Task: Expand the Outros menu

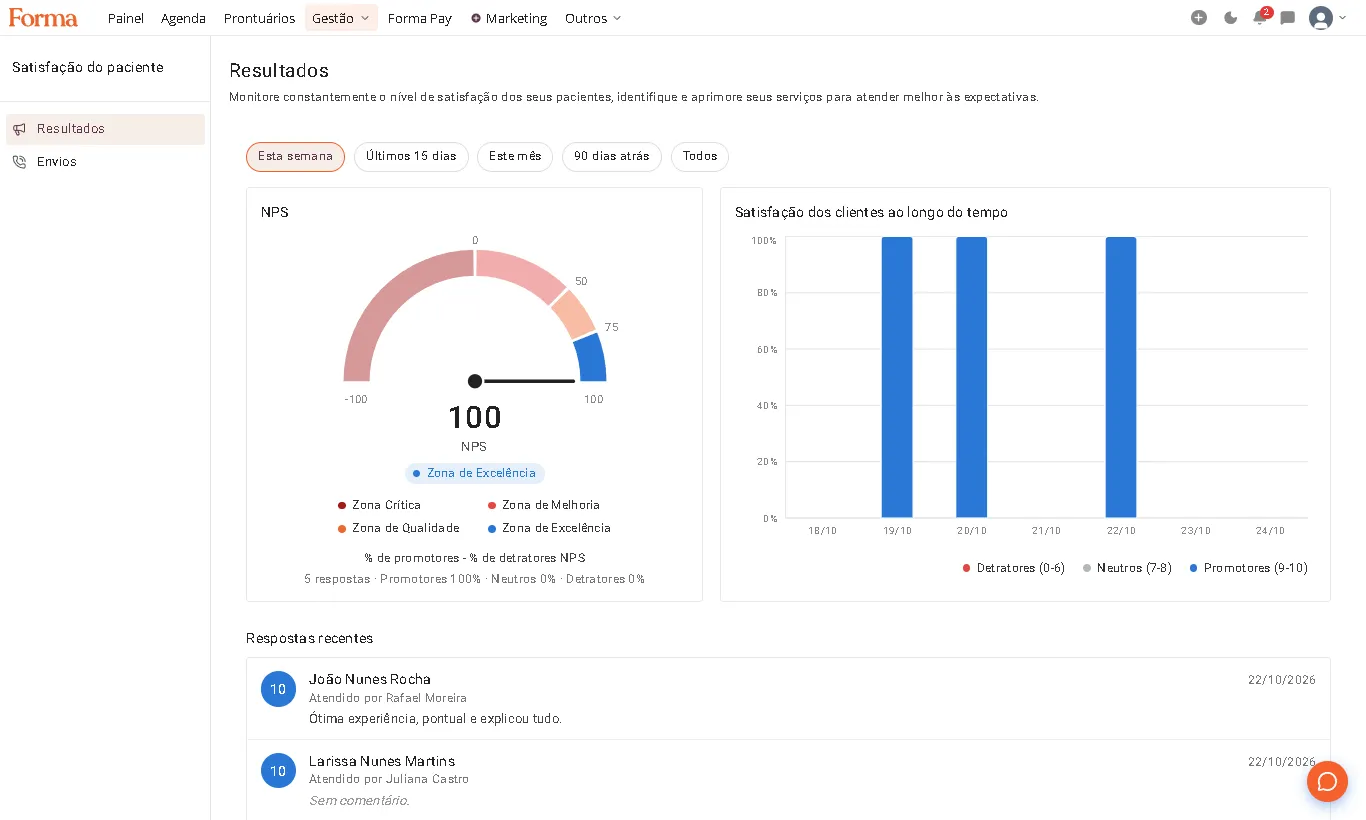Action: tap(593, 18)
